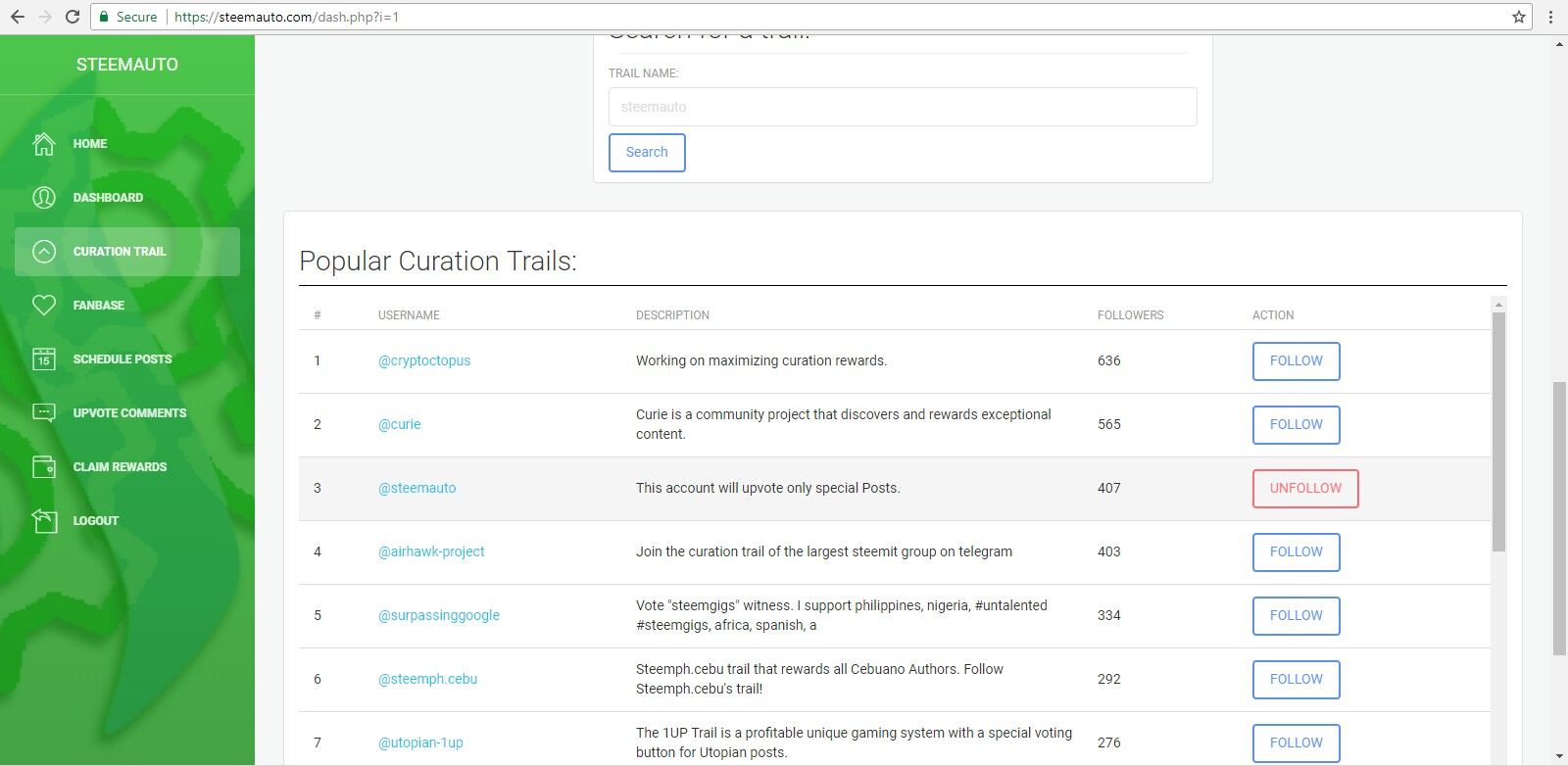Open @airhawk-project username link

tap(431, 551)
